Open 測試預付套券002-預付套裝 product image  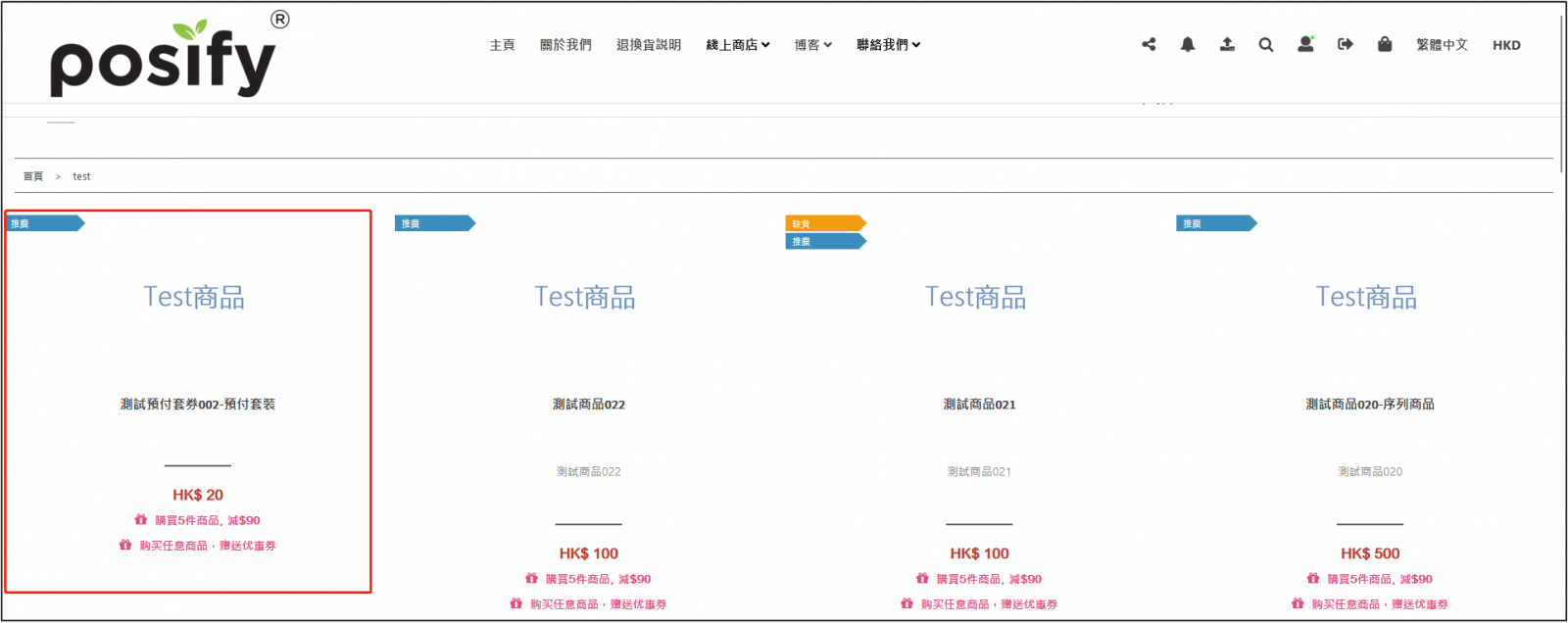[194, 297]
